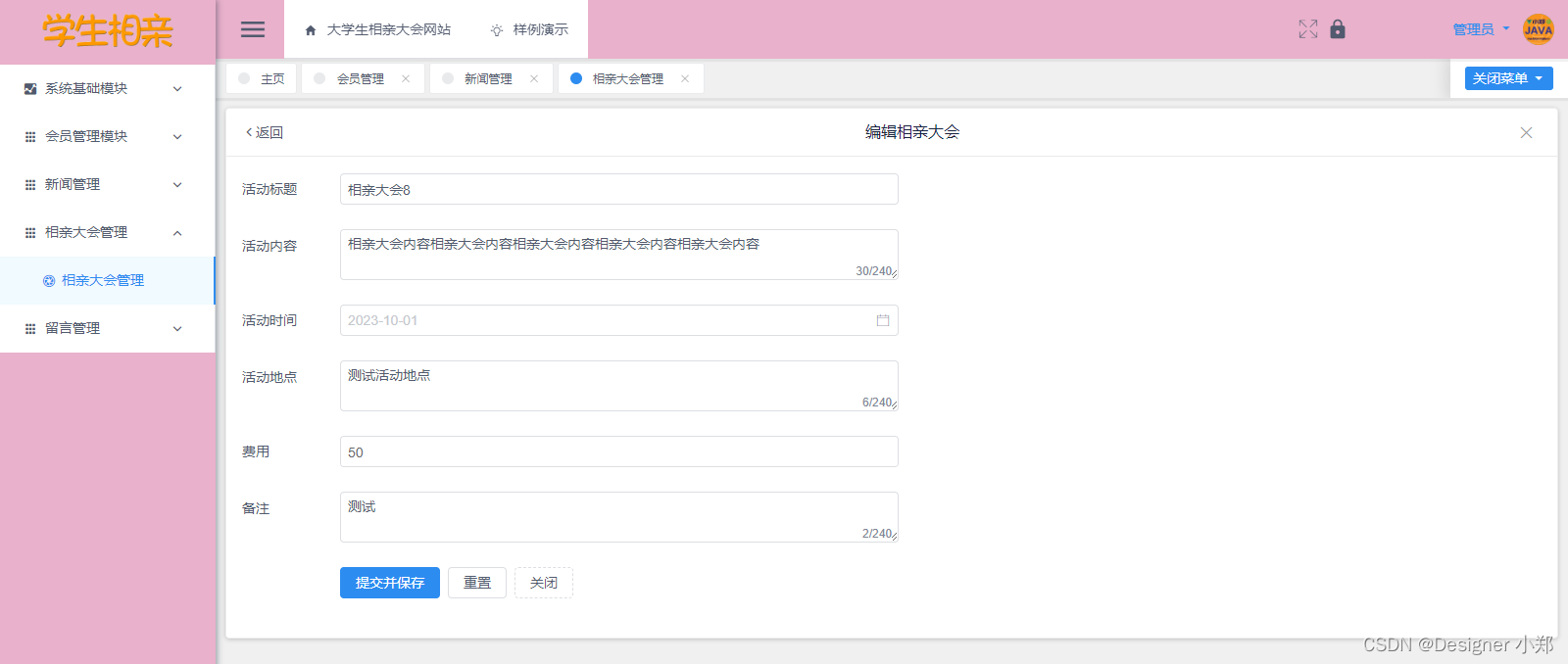1568x664 pixels.
Task: Click the lock screen icon
Action: click(1338, 29)
